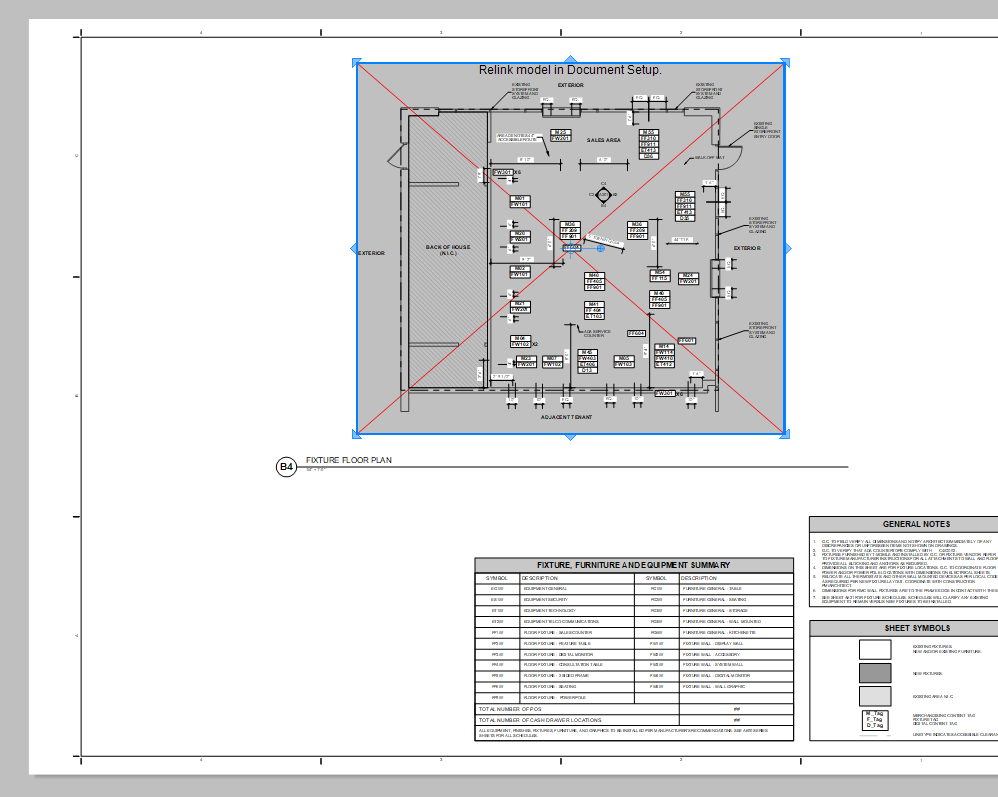This screenshot has width=998, height=797.
Task: Select the entry door callout text
Action: [766, 130]
